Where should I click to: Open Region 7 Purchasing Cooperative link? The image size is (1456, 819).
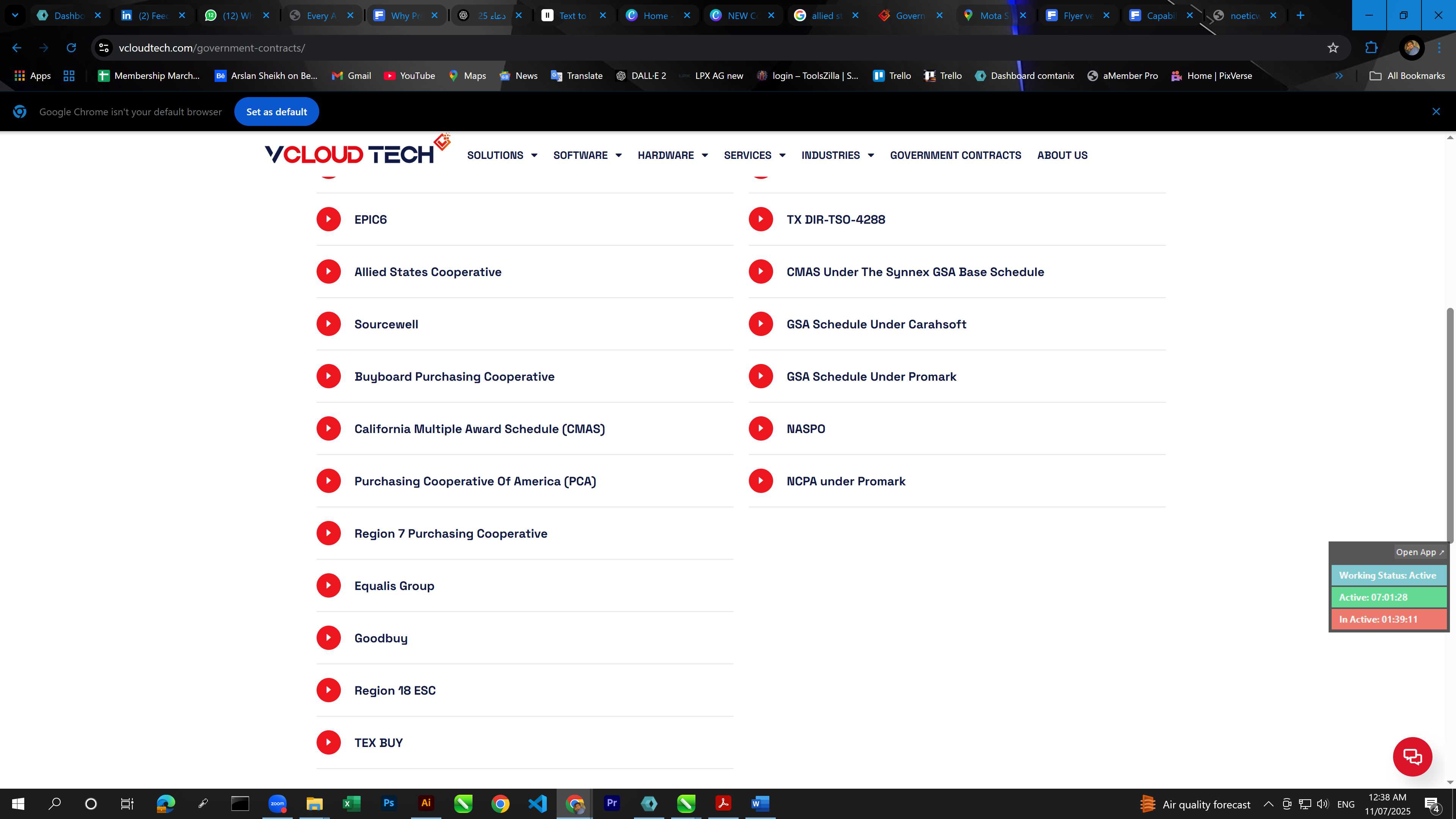click(450, 533)
